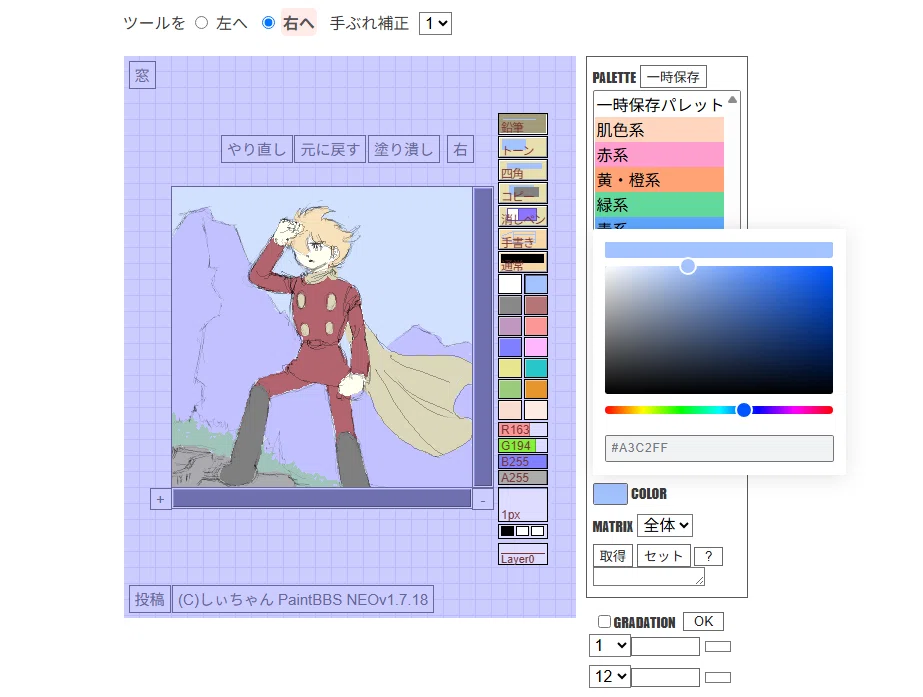This screenshot has height=697, width=923.
Task: Select 赤系 in the palette list
Action: point(659,155)
